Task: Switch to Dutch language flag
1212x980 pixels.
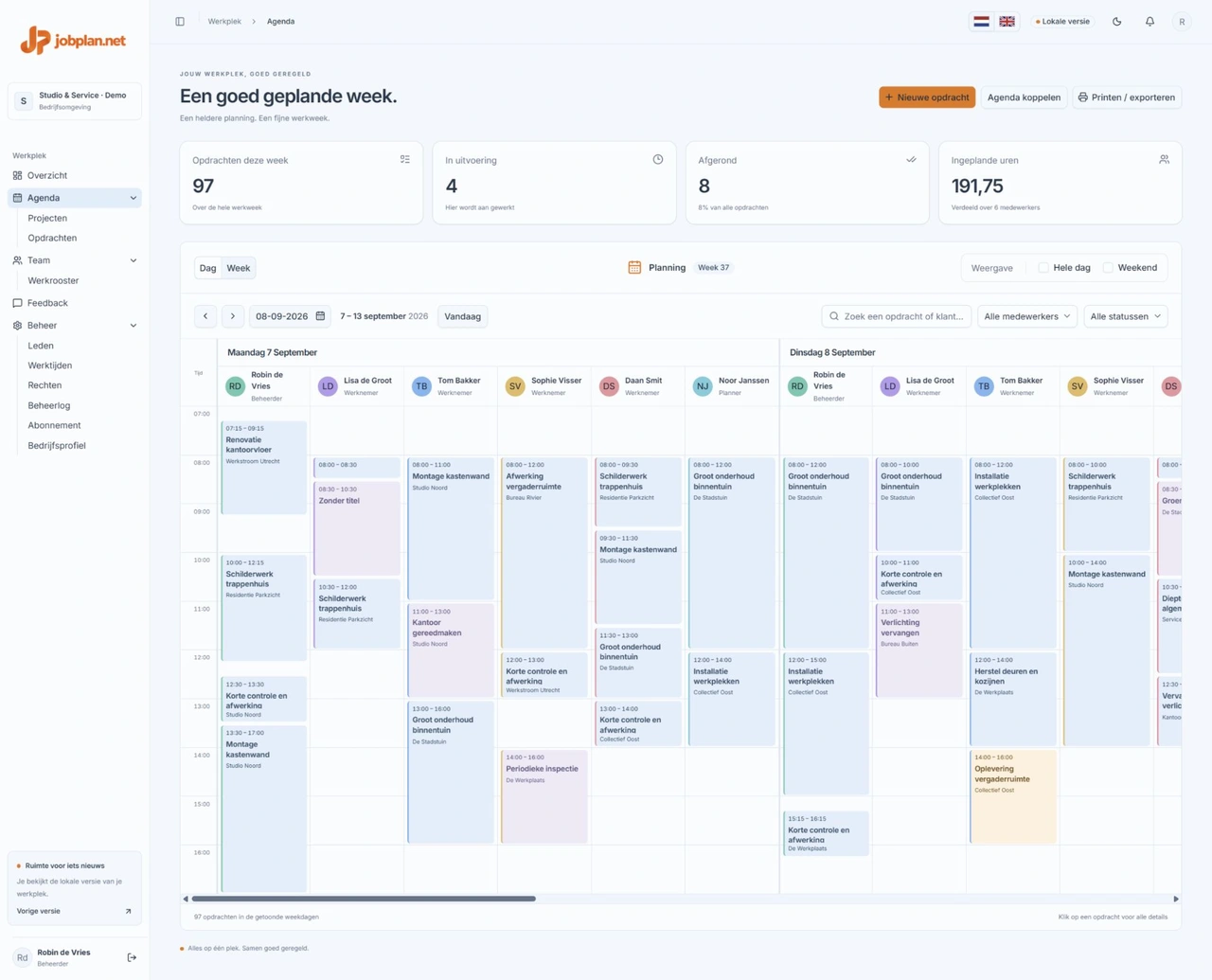Action: [982, 22]
